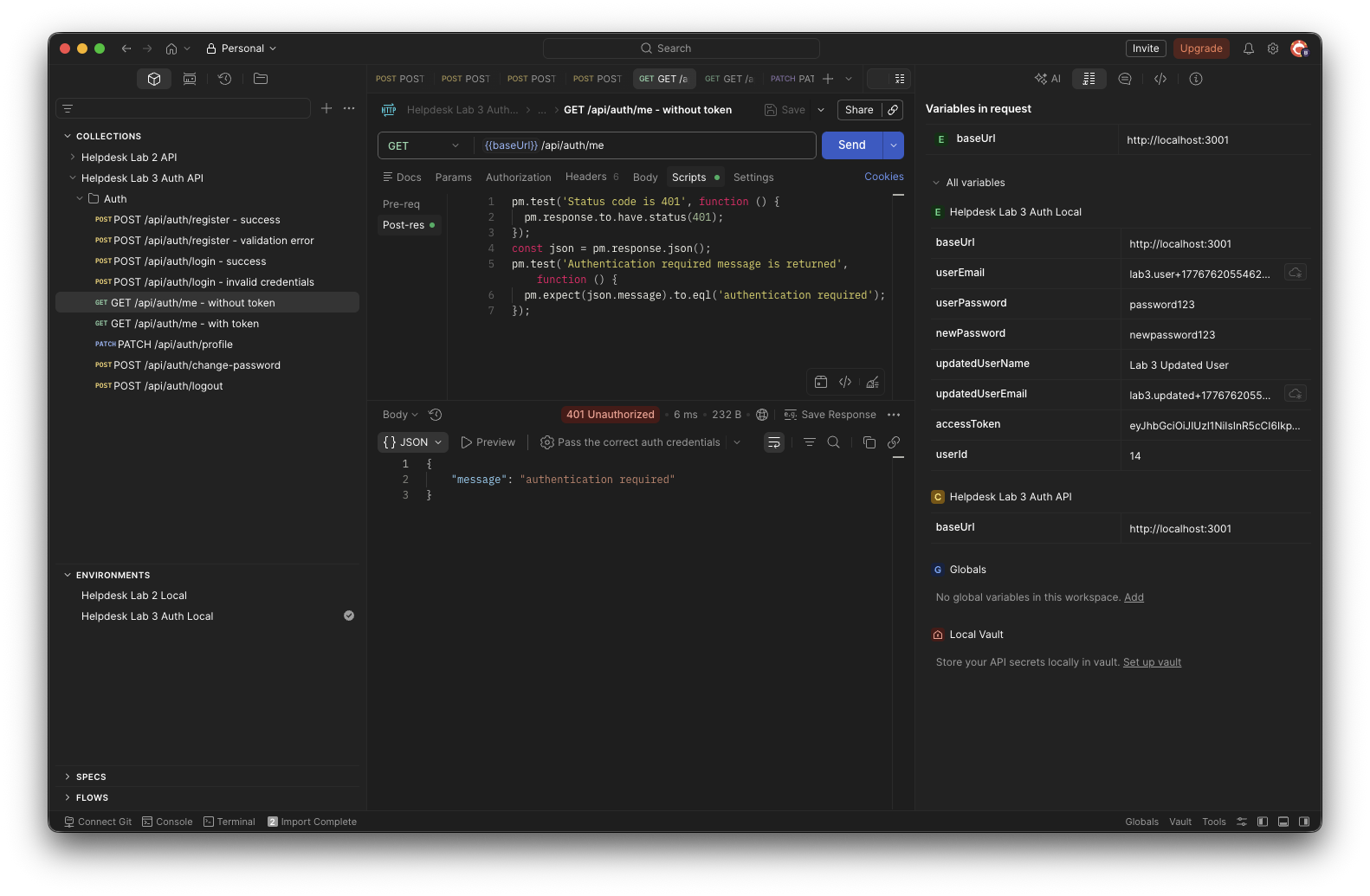Open the notifications bell
This screenshot has width=1370, height=896.
1249,48
